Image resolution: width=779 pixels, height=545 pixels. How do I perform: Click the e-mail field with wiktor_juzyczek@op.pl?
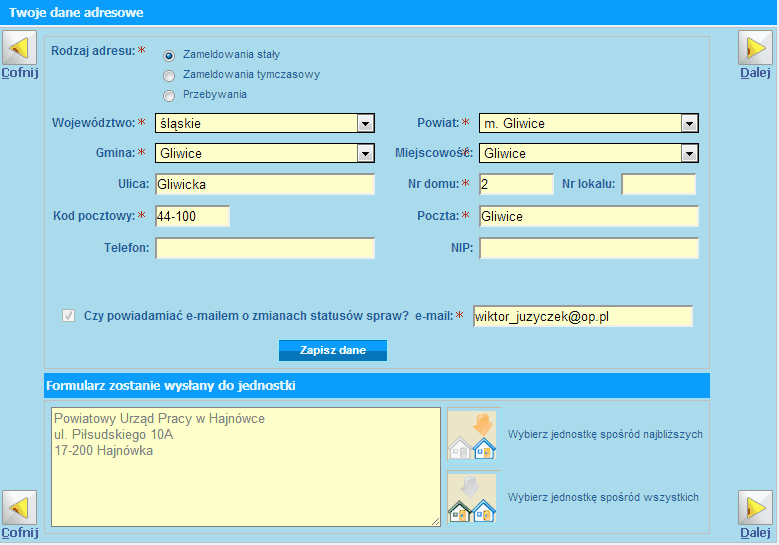pyautogui.click(x=583, y=316)
